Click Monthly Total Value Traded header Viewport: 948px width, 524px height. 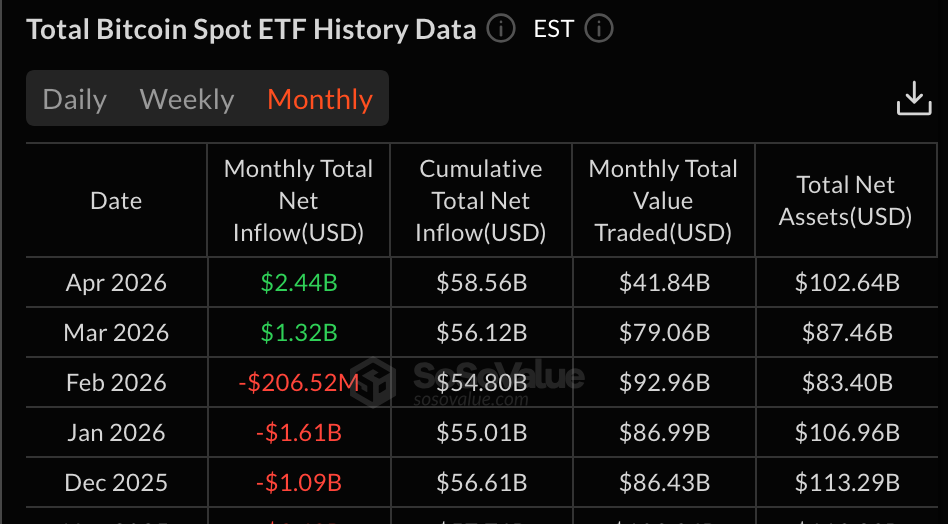pyautogui.click(x=663, y=201)
